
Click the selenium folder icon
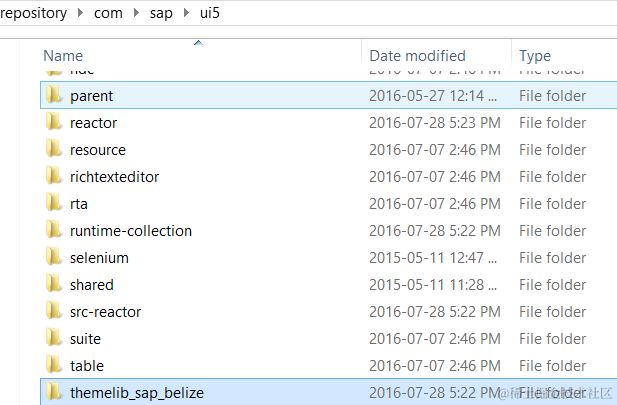coord(54,257)
